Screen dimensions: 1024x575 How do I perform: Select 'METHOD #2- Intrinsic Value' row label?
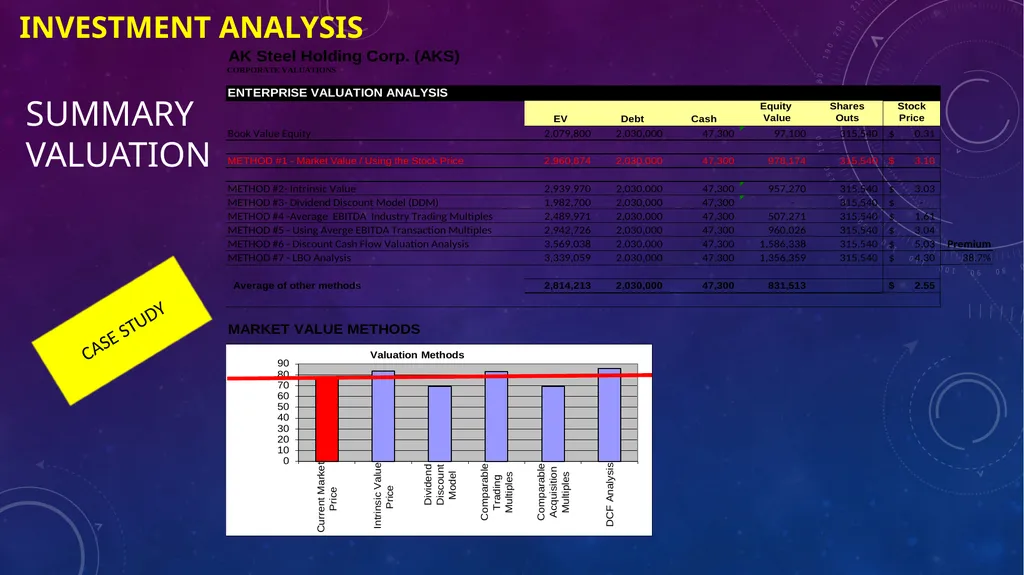(292, 189)
